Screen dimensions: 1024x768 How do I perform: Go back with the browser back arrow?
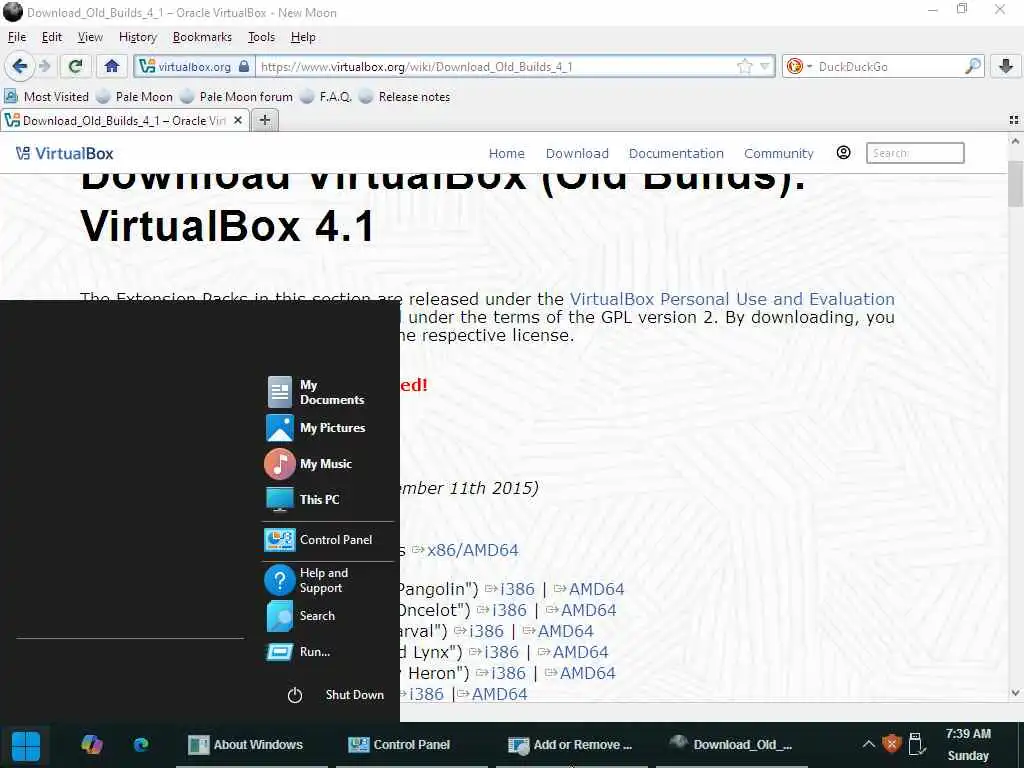point(20,66)
